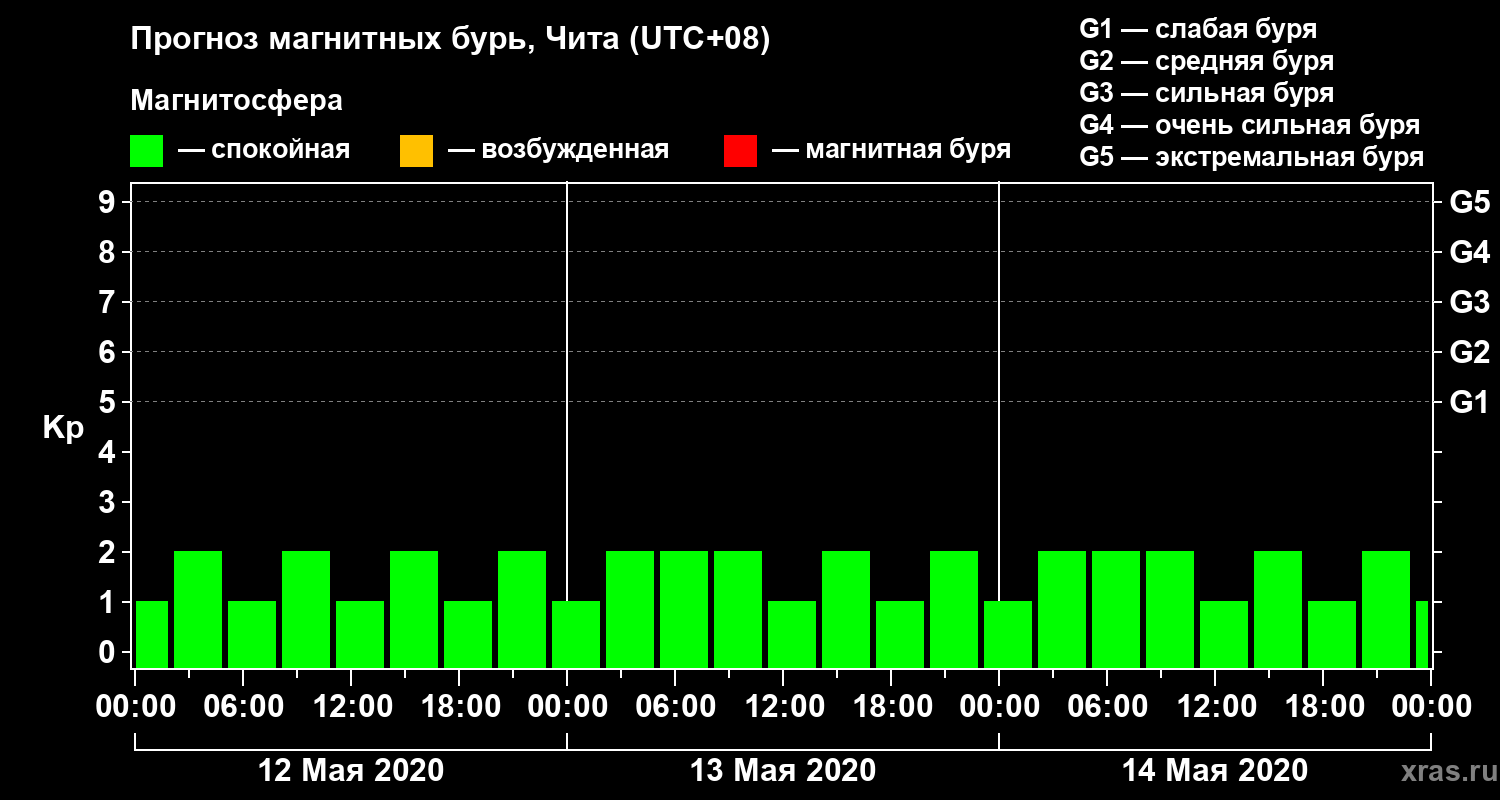Click the red 'магнитная буря' legend swatch

coord(740,151)
